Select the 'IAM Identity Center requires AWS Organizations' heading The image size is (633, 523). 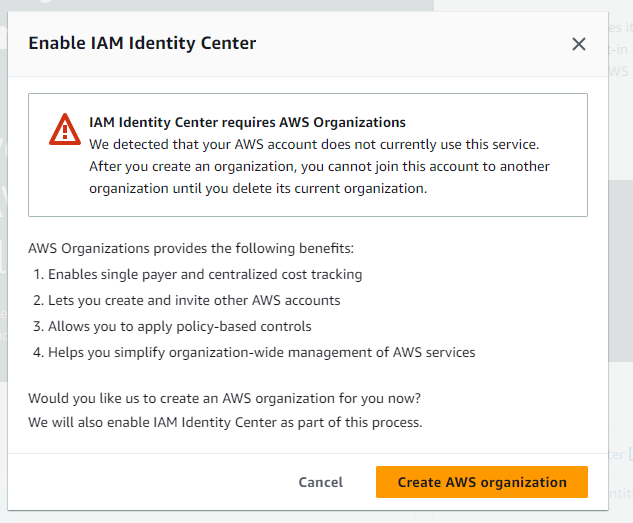tap(247, 122)
